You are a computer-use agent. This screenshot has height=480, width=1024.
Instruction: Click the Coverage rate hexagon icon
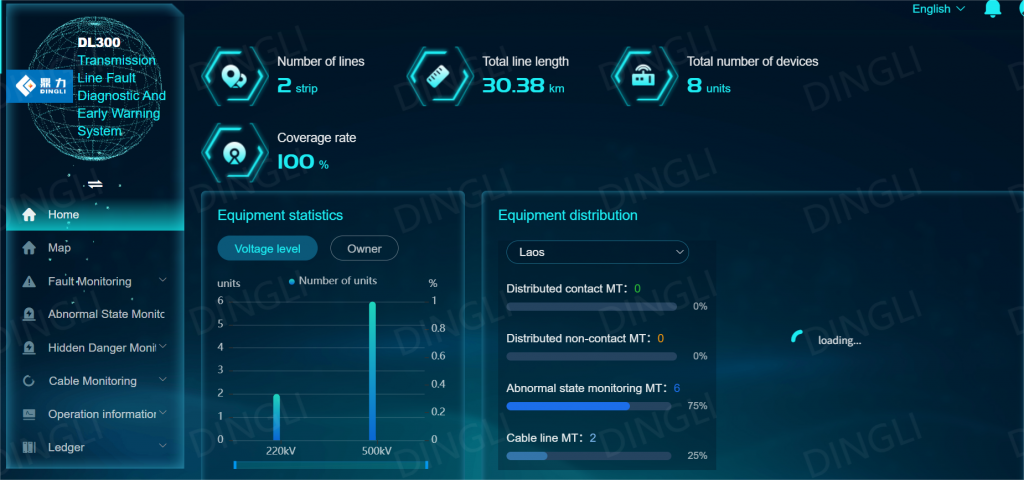coord(235,152)
